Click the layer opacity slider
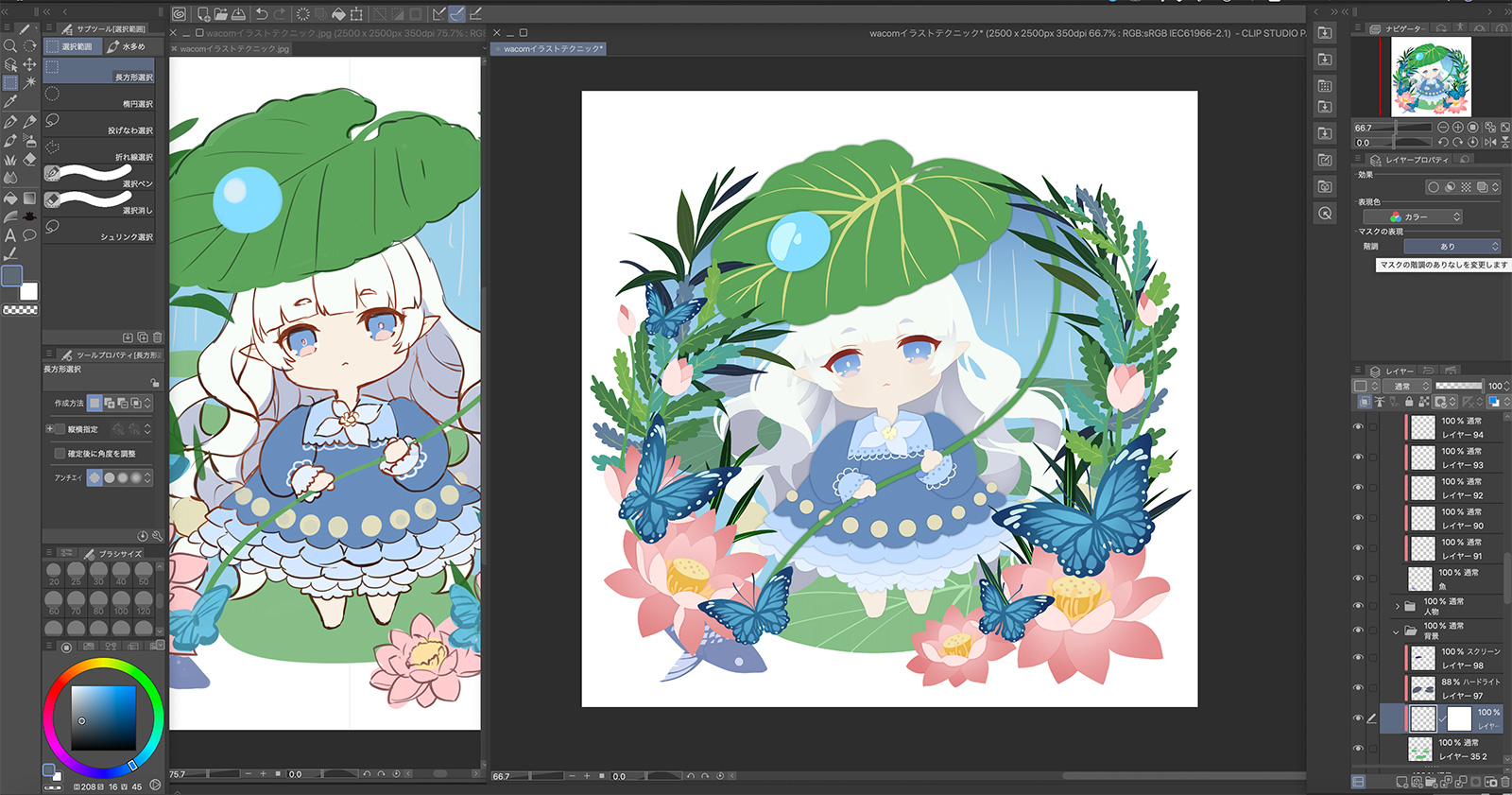The width and height of the screenshot is (1512, 795). click(x=1459, y=386)
